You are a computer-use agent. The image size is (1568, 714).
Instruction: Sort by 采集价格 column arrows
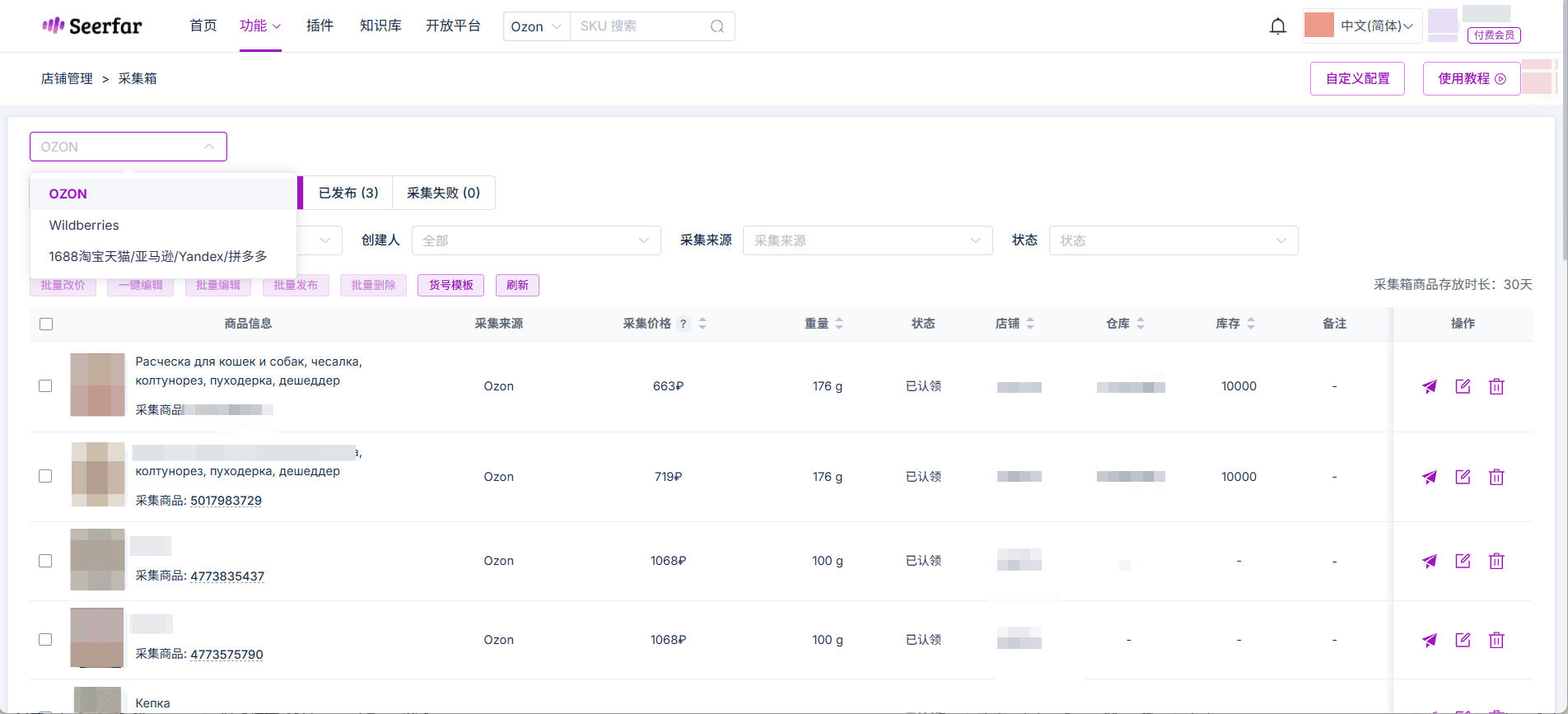(702, 324)
